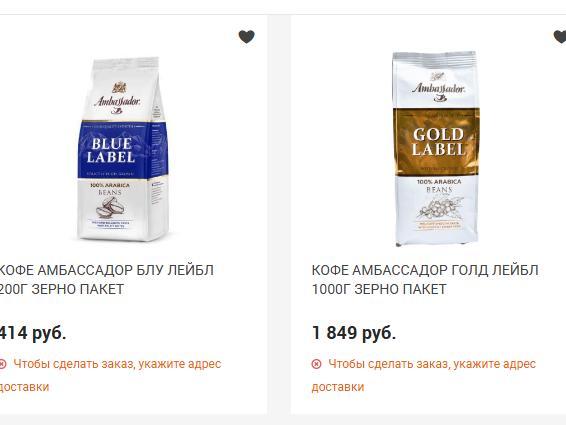566x425 pixels.
Task: Click warning circle icon under Gold Label price
Action: 316,364
